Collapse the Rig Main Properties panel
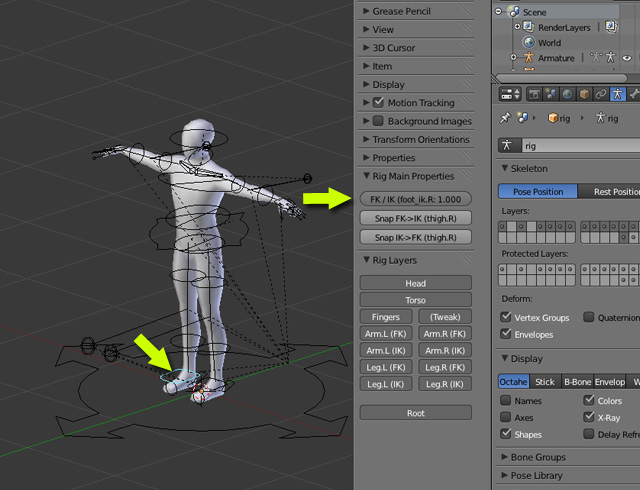The image size is (640, 490). coord(416,176)
